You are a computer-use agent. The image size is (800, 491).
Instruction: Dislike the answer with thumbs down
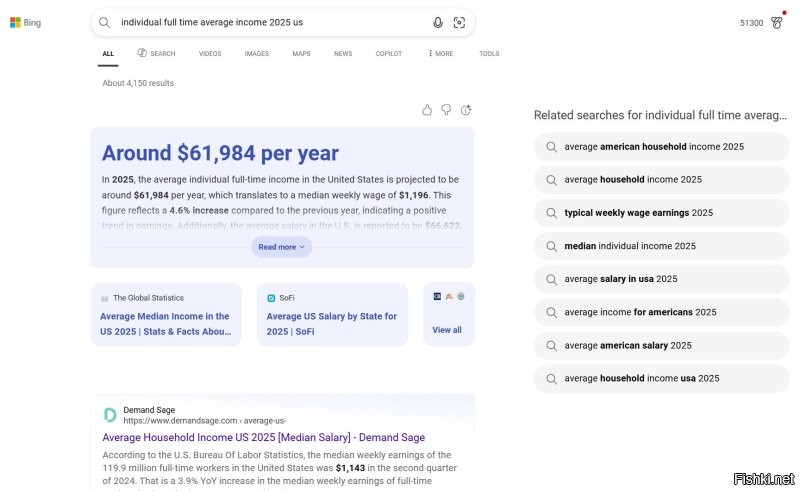[446, 110]
